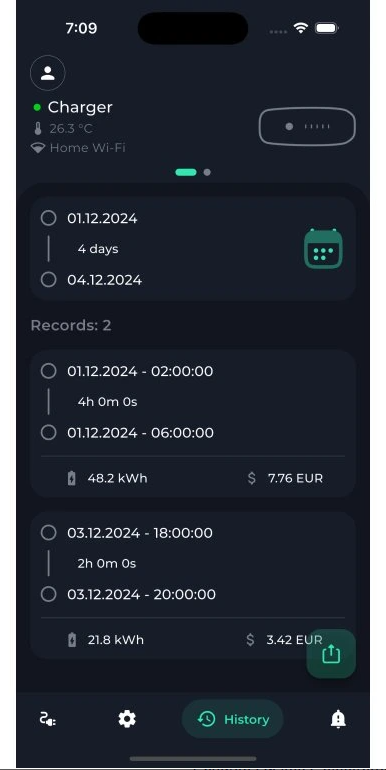Open the notifications bell tab
This screenshot has width=386, height=770.
(338, 719)
